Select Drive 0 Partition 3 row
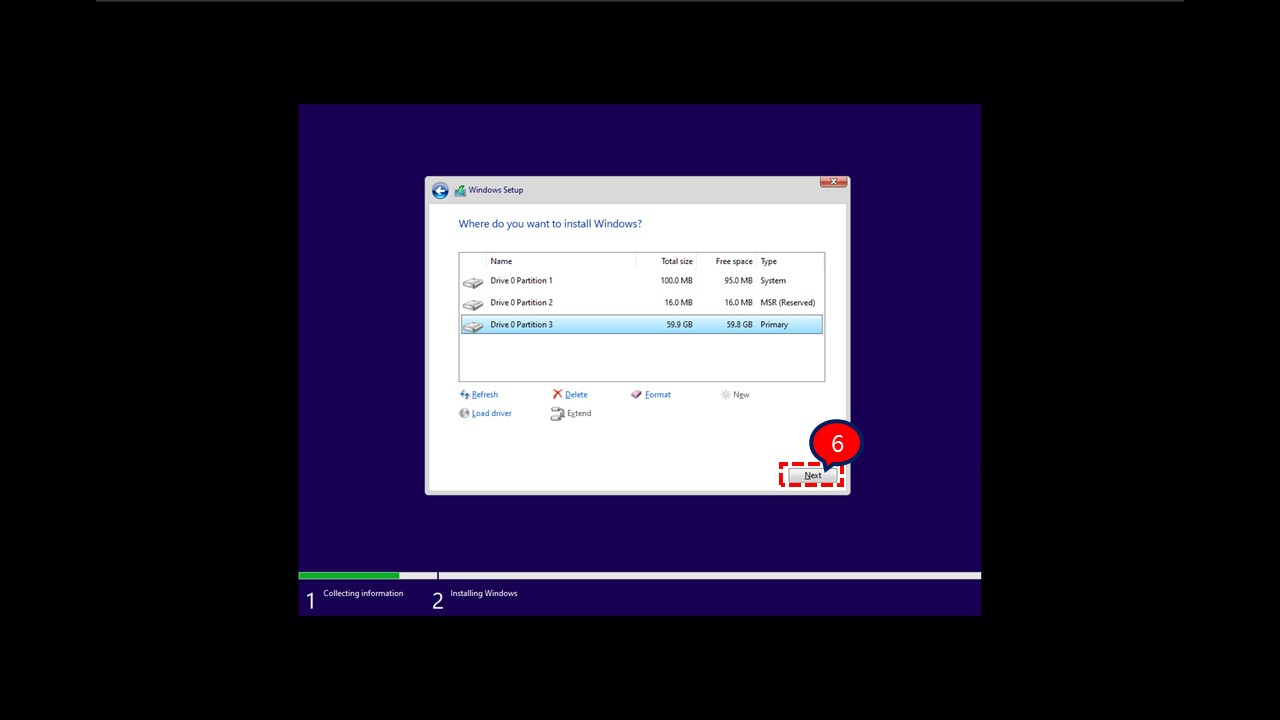 coord(642,325)
